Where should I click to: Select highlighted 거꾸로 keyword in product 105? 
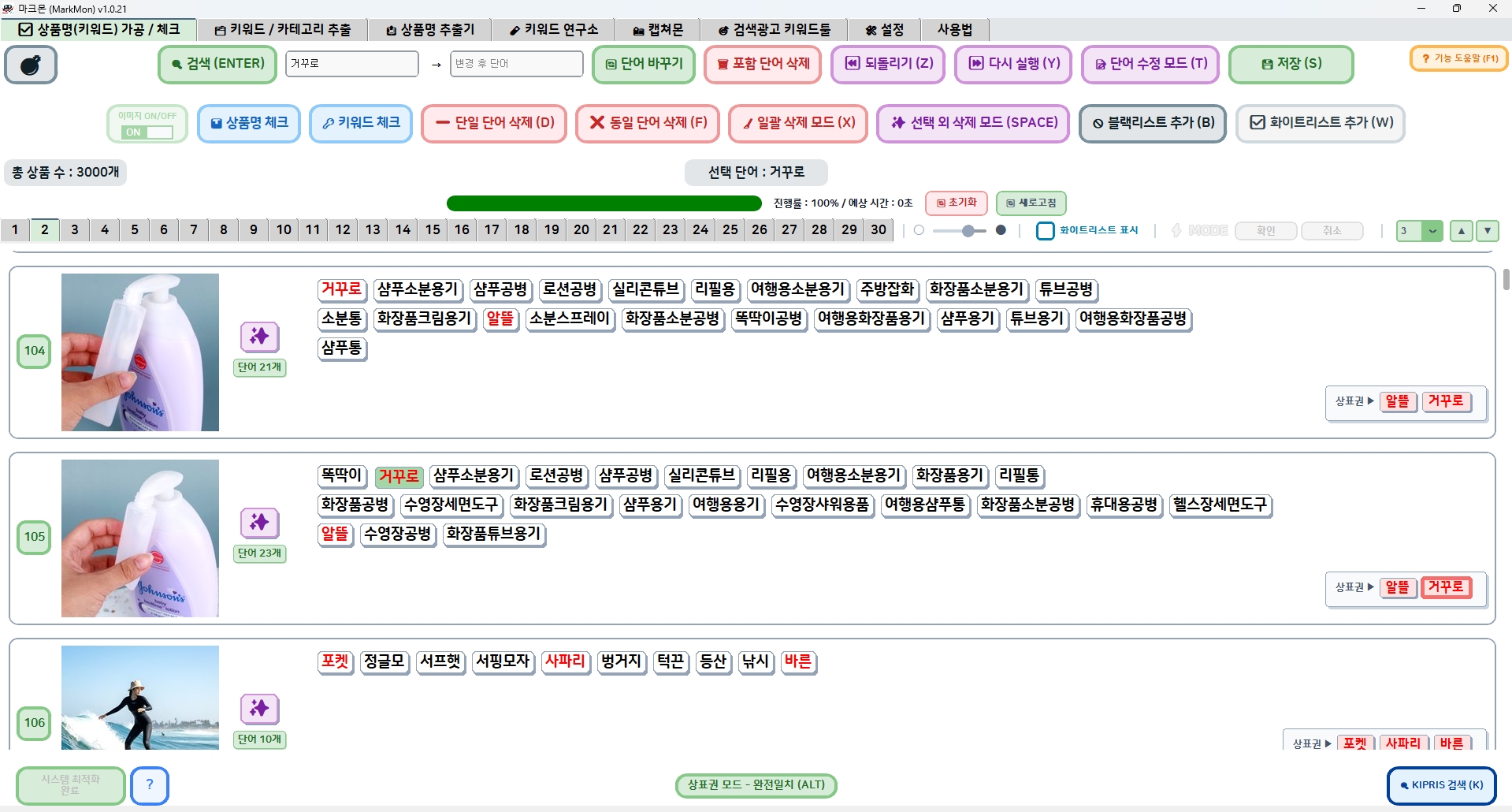tap(399, 476)
